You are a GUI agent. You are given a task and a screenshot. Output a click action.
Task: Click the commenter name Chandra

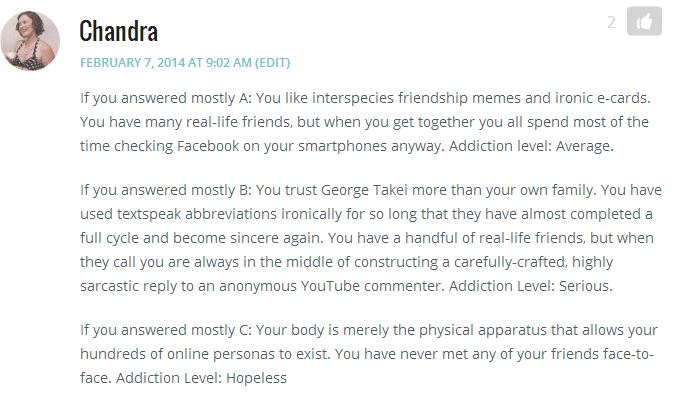click(118, 31)
